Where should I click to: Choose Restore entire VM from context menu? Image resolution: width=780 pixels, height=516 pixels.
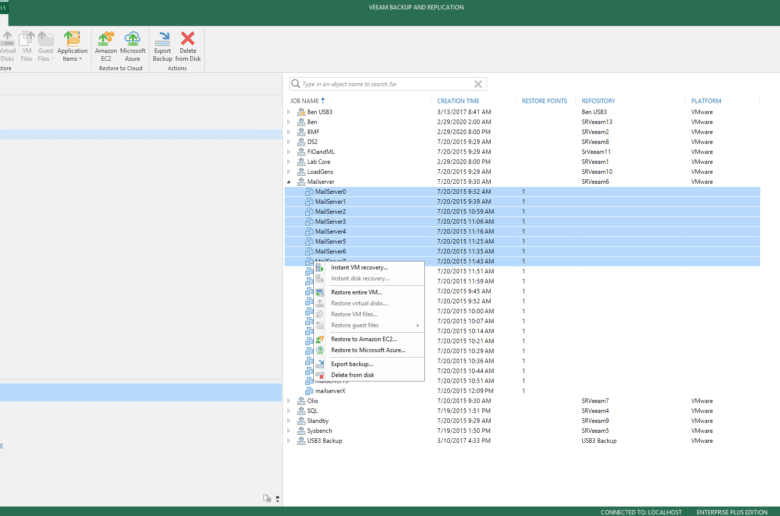click(x=369, y=293)
